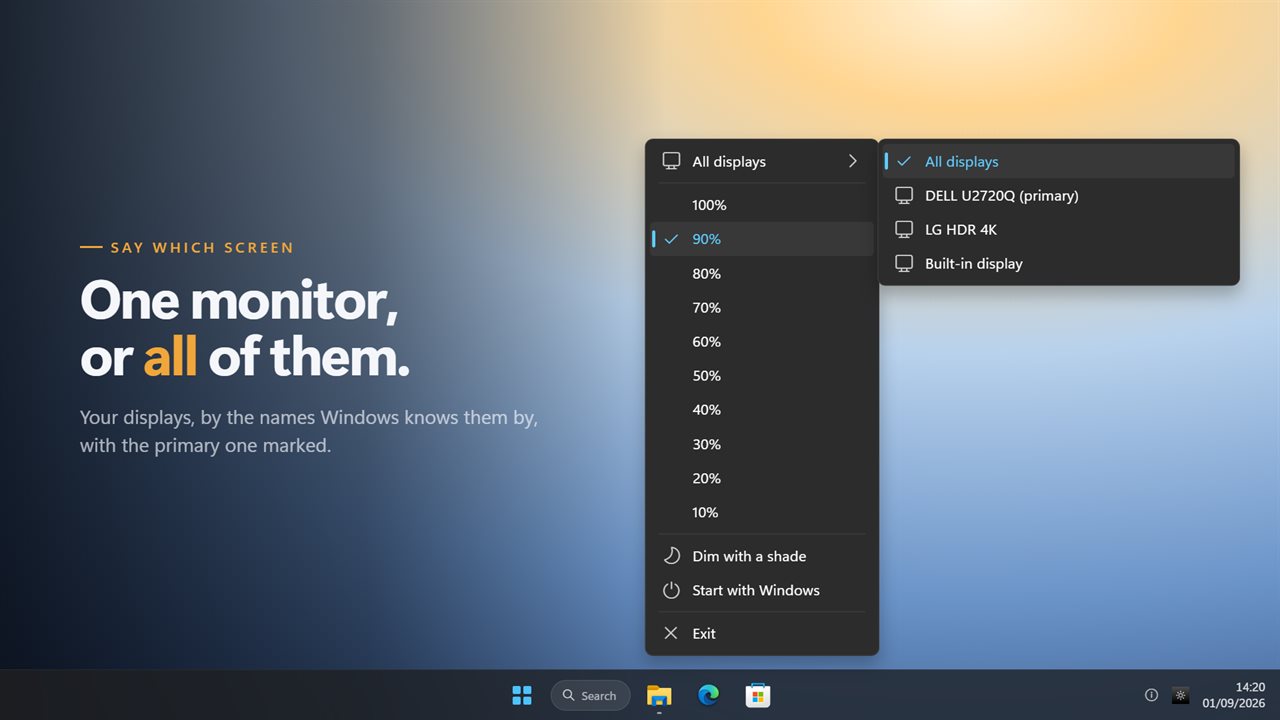Click the X icon beside Exit
Viewport: 1280px width, 720px height.
click(671, 633)
